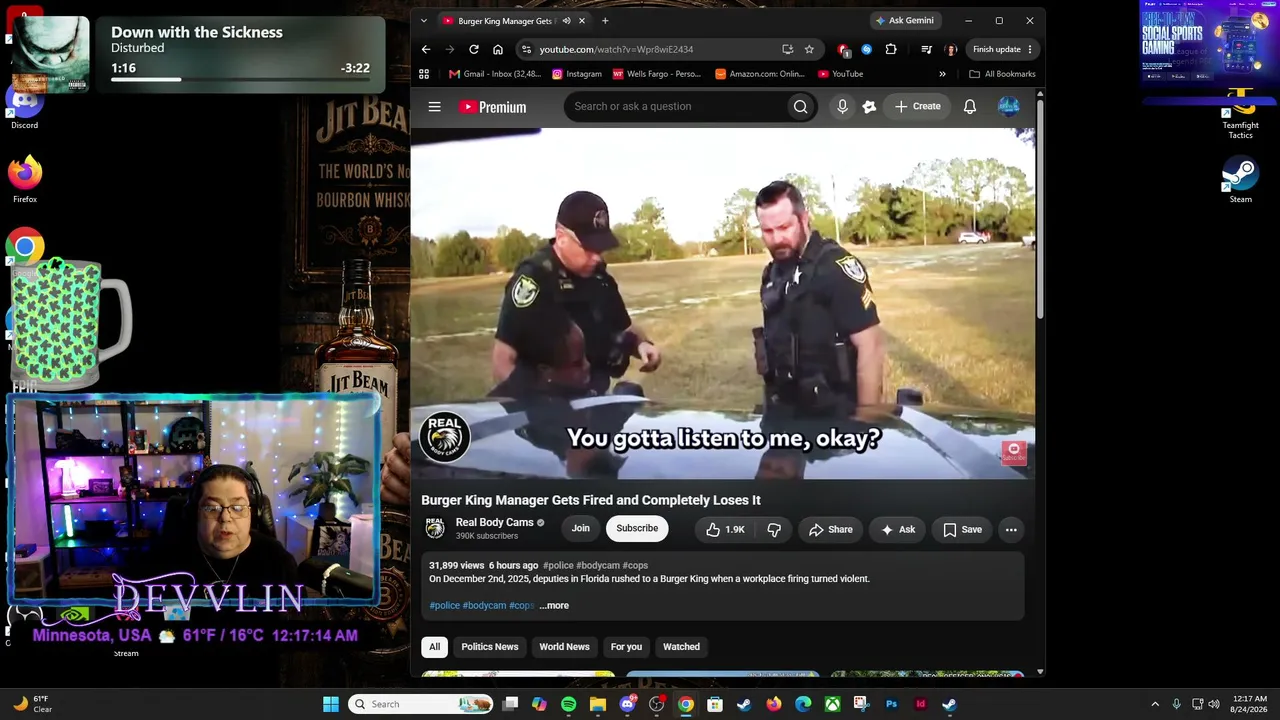Navigate back in Chrome

click(426, 49)
